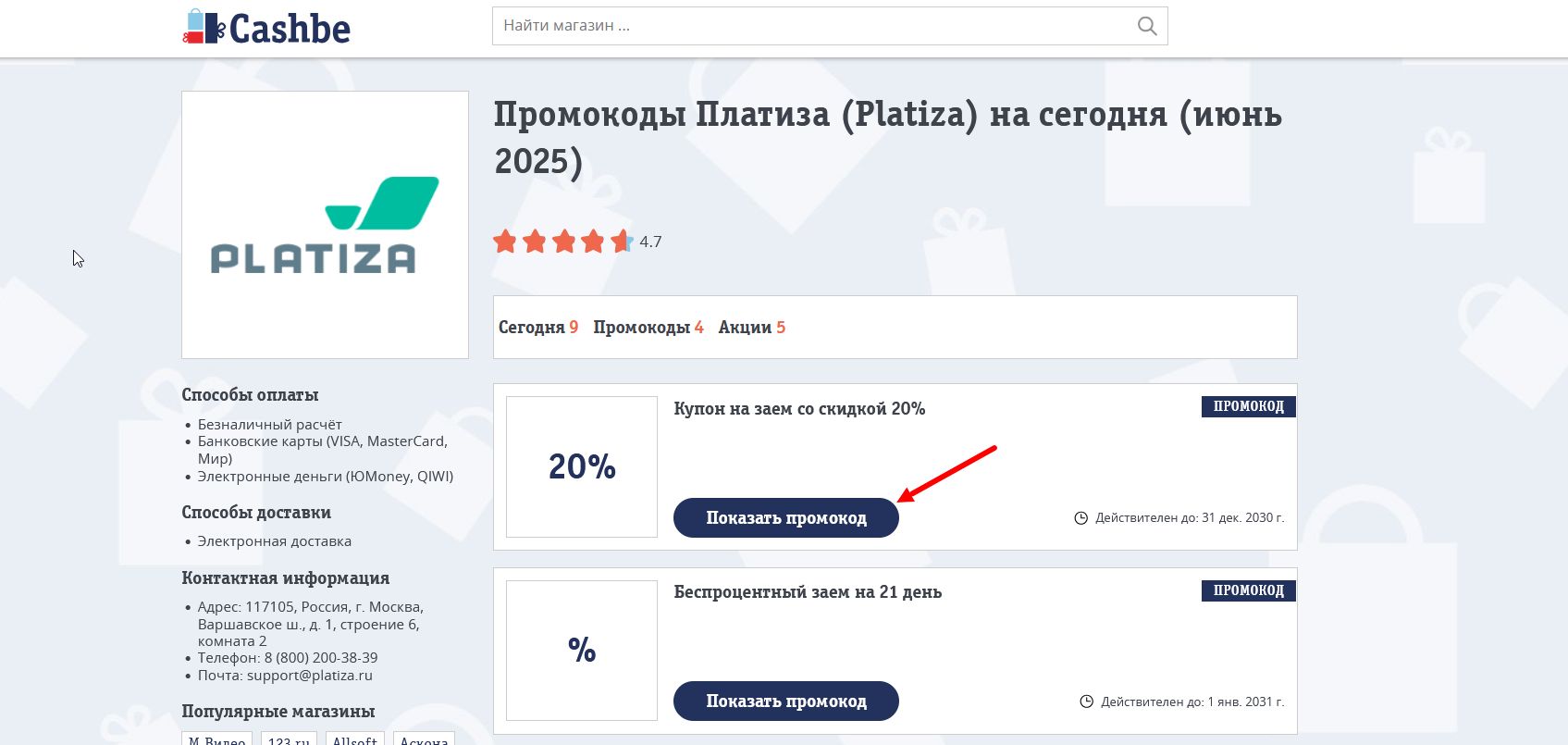Open the 20% discount thumbnail

[582, 466]
